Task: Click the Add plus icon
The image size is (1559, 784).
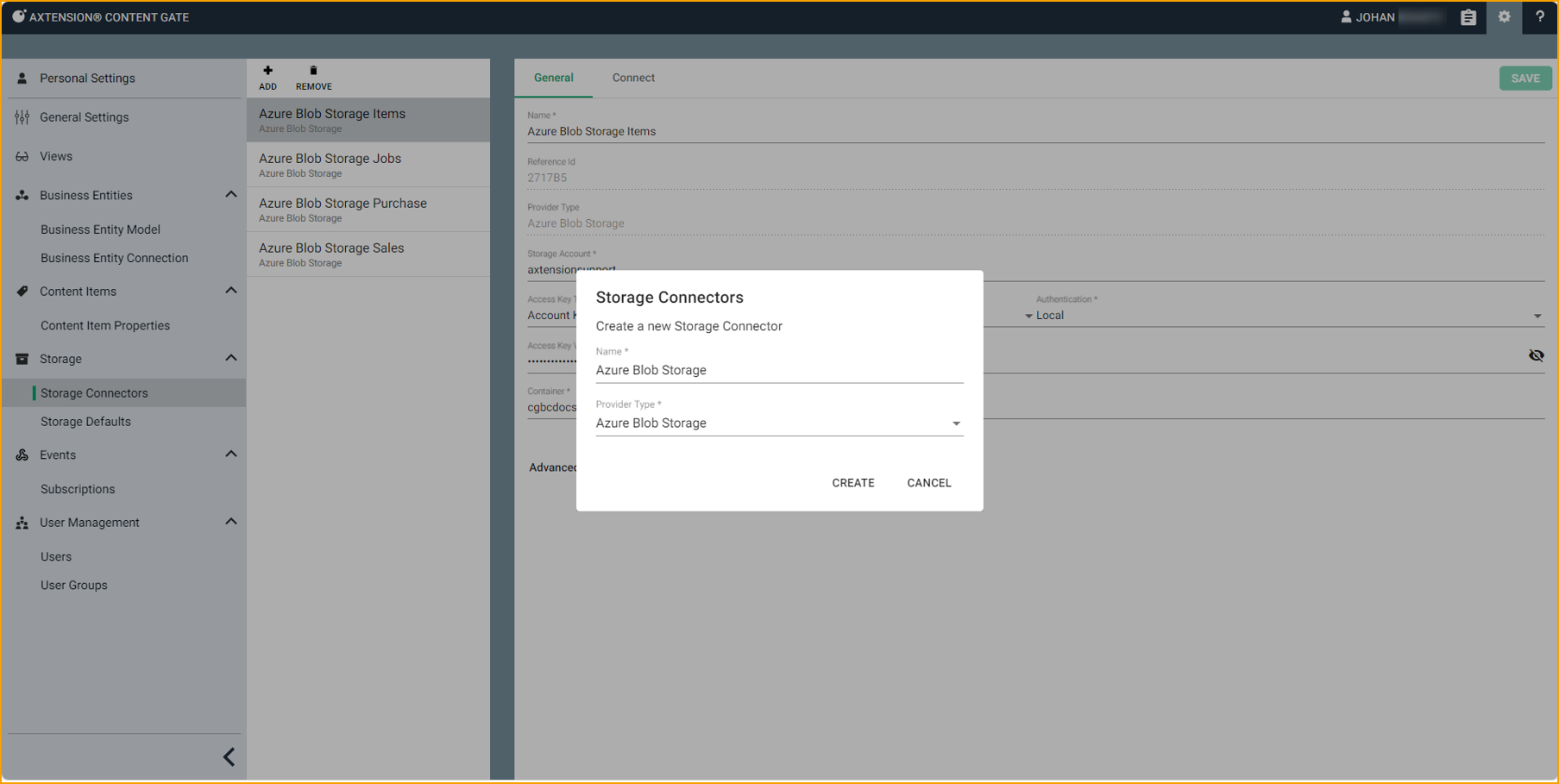Action: 268,71
